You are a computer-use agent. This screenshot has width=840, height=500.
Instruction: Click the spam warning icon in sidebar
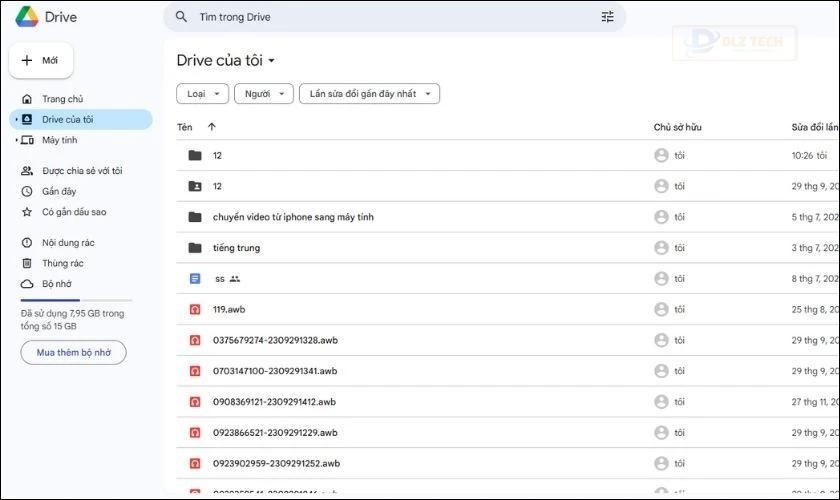click(x=27, y=243)
